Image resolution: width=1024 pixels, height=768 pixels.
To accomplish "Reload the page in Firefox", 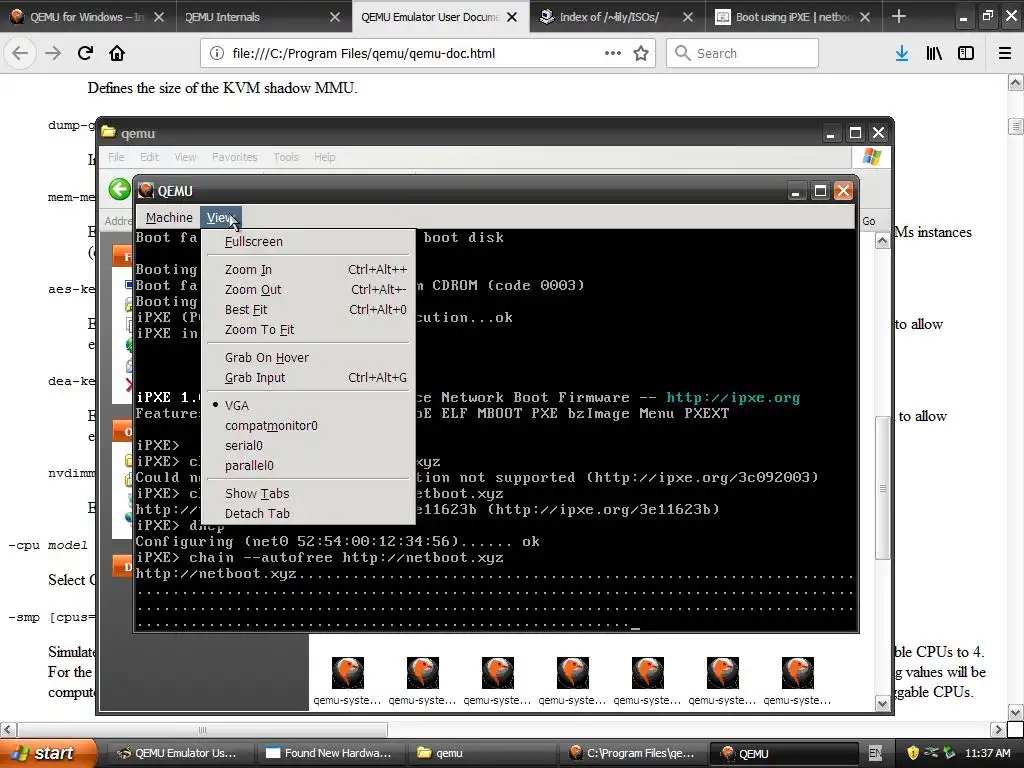I will (85, 53).
